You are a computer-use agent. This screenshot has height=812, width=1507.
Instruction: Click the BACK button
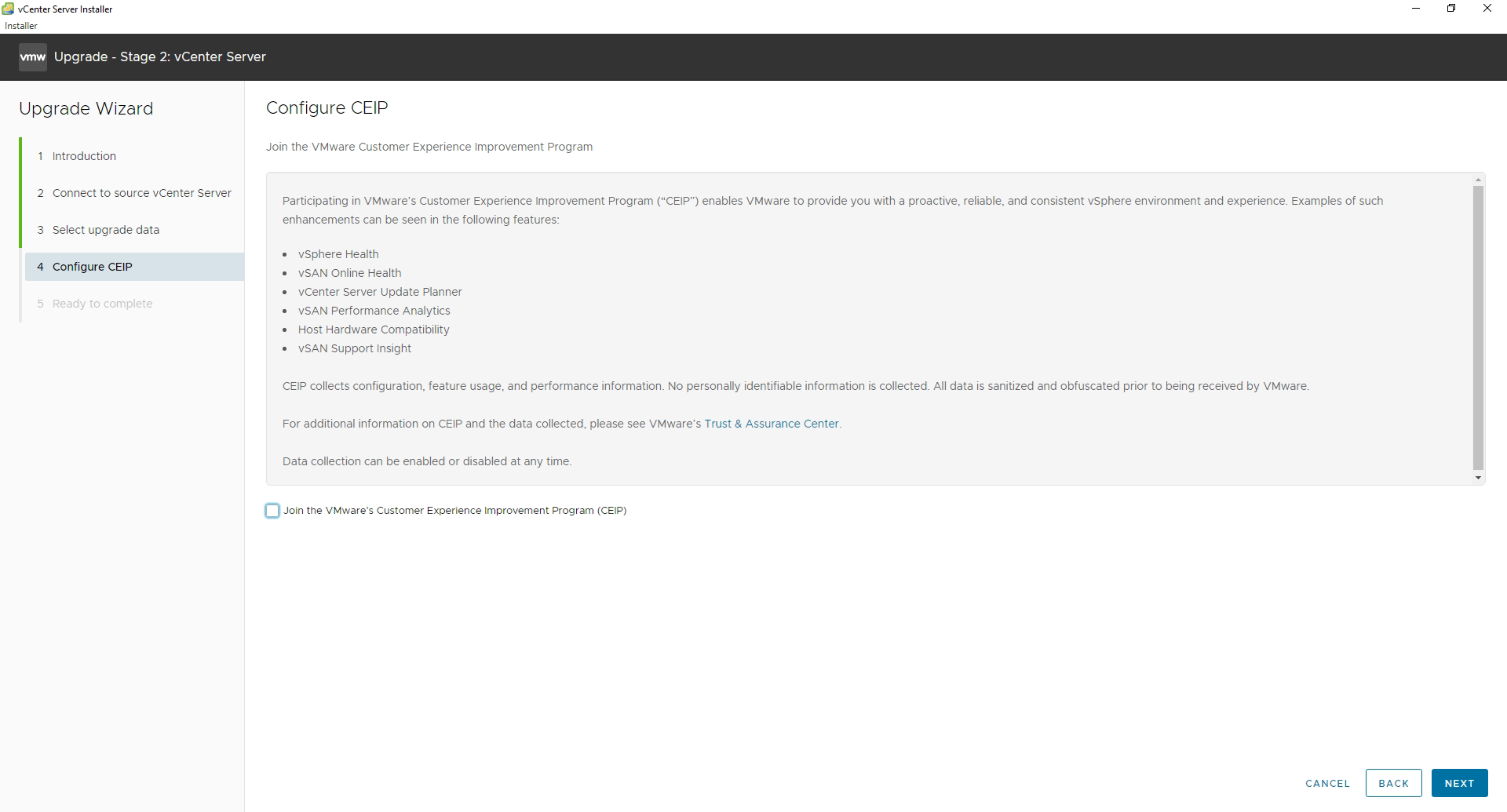tap(1393, 783)
